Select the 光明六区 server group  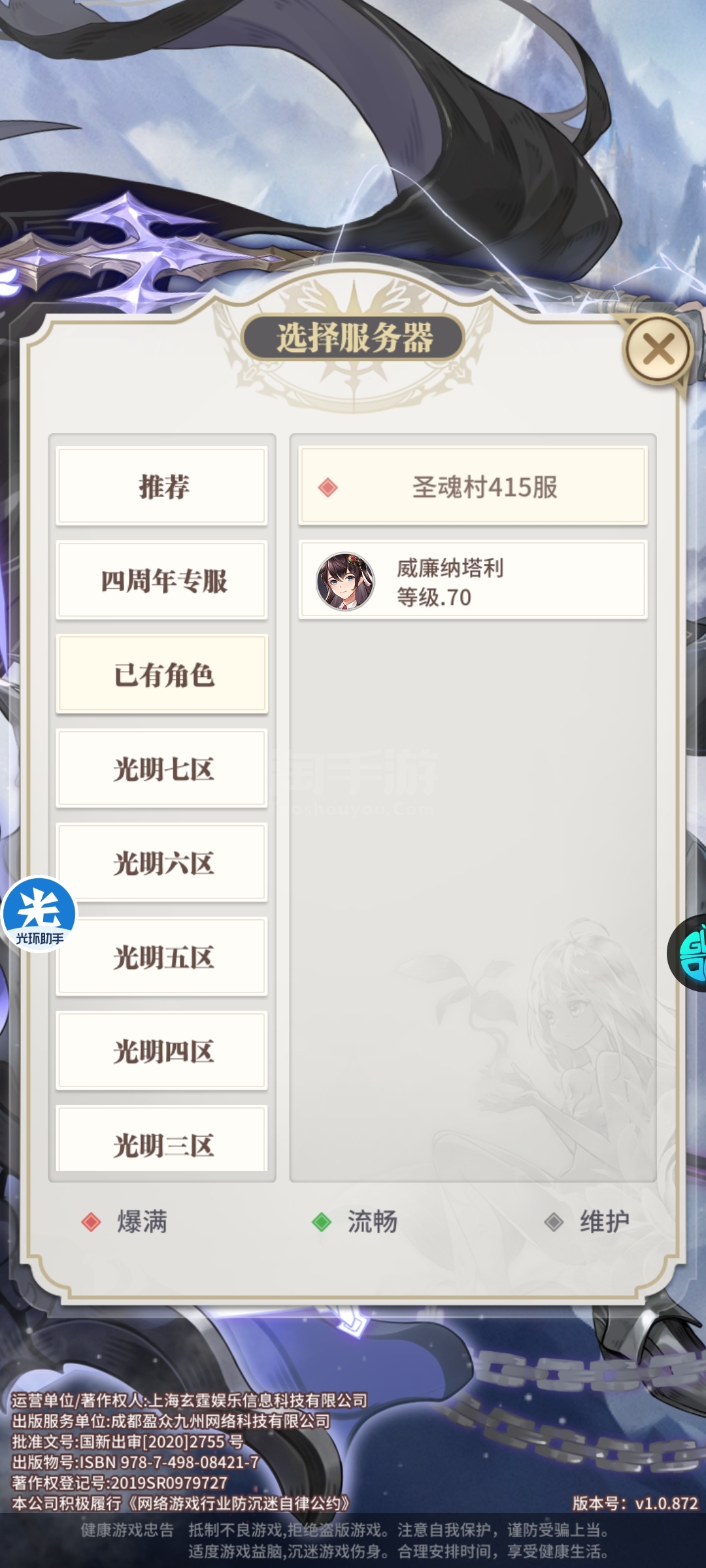[x=162, y=862]
